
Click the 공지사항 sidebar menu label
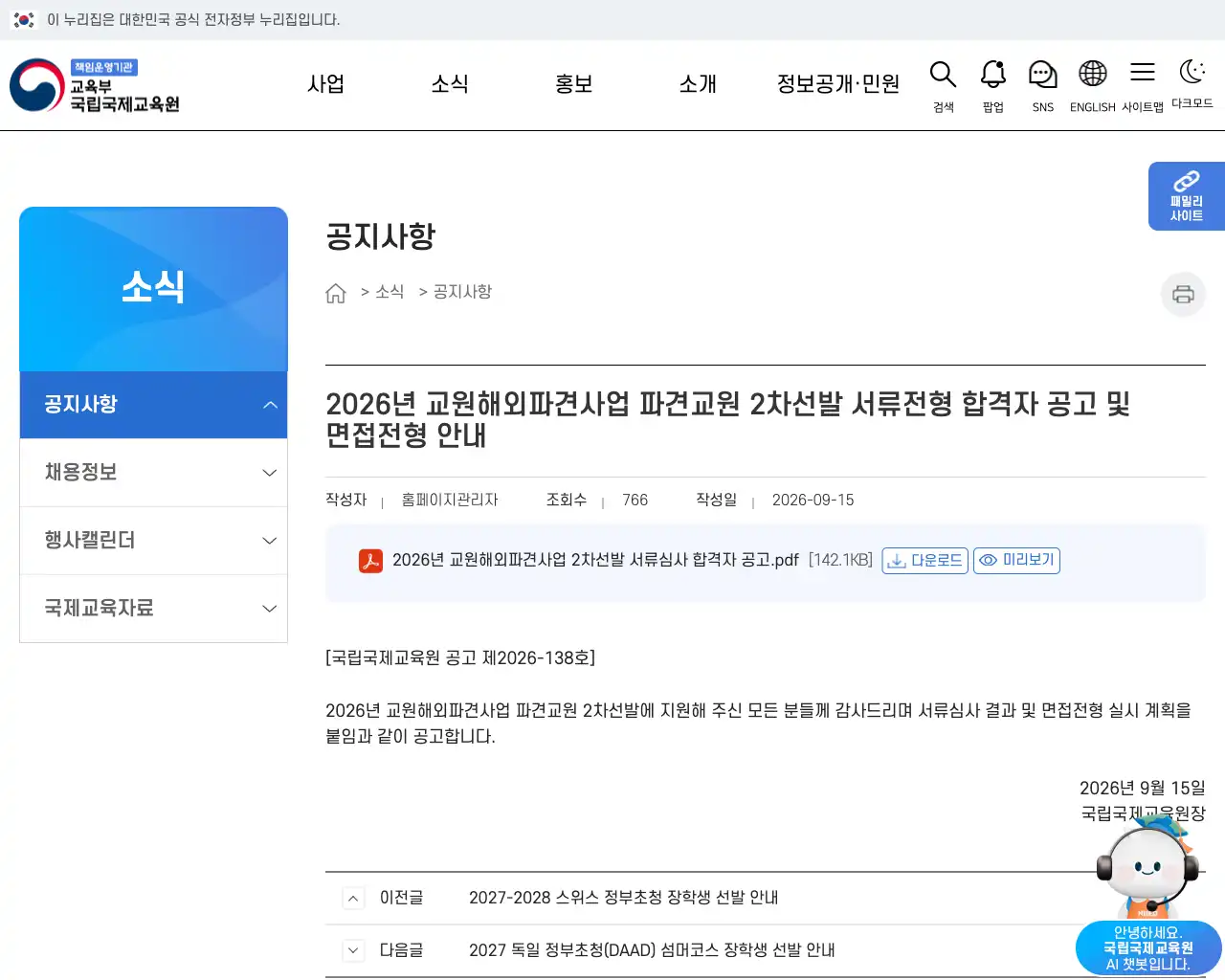click(x=80, y=404)
